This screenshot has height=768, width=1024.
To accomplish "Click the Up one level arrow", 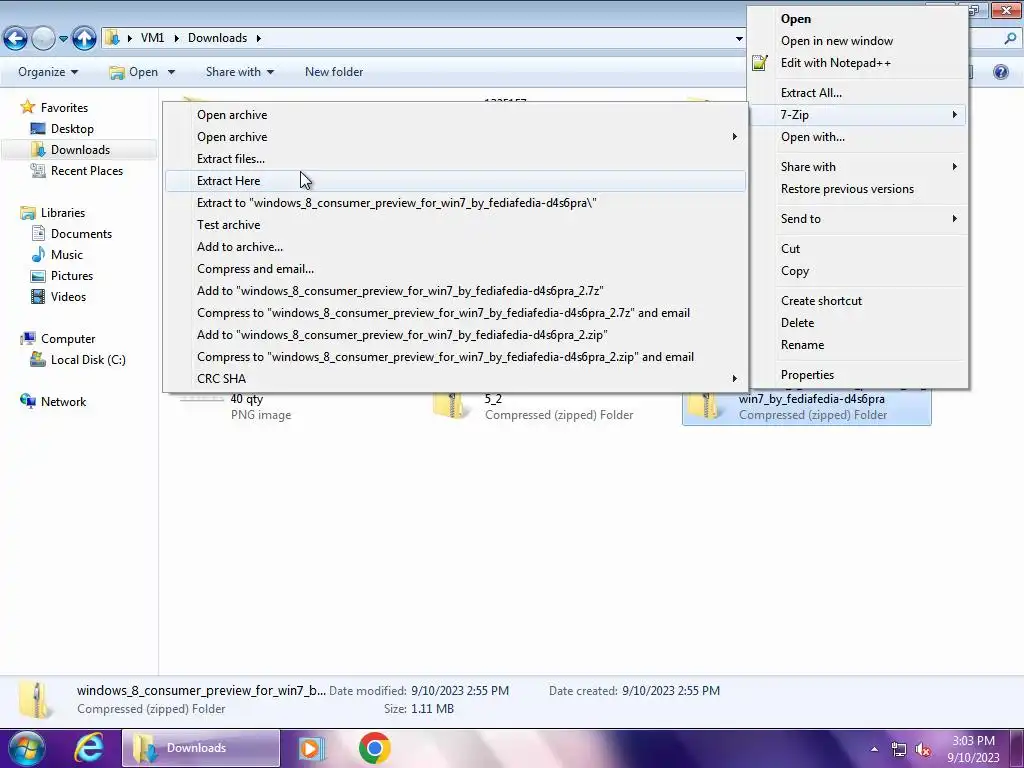I will pos(84,39).
